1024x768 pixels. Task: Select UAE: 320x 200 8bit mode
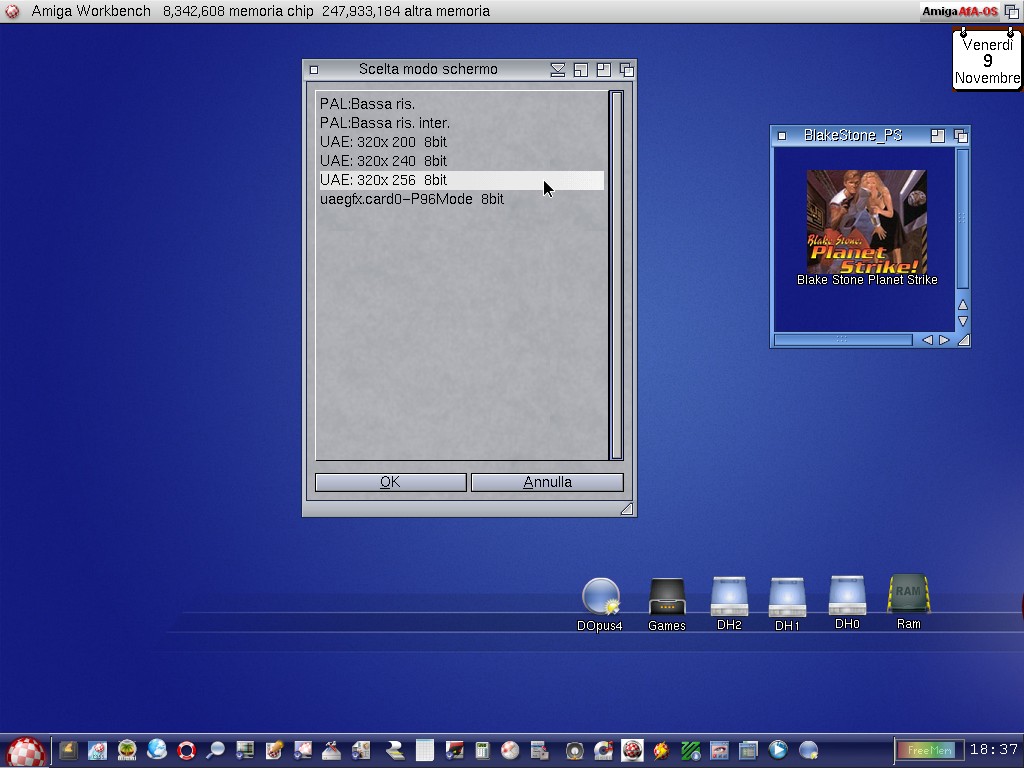[x=383, y=142]
